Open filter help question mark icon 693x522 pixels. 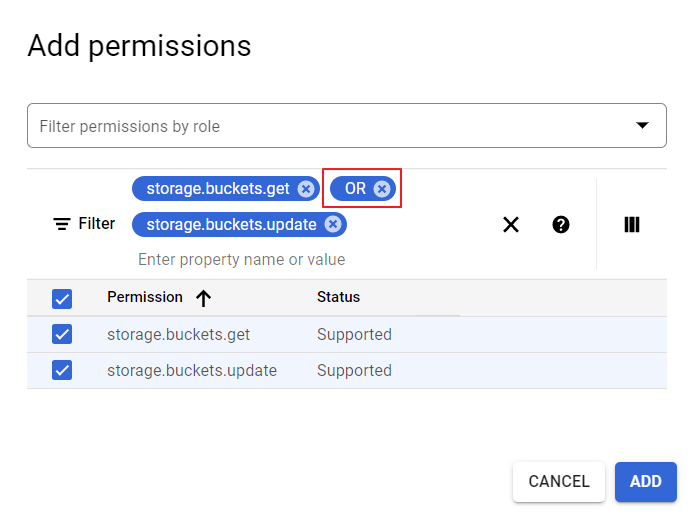[561, 225]
